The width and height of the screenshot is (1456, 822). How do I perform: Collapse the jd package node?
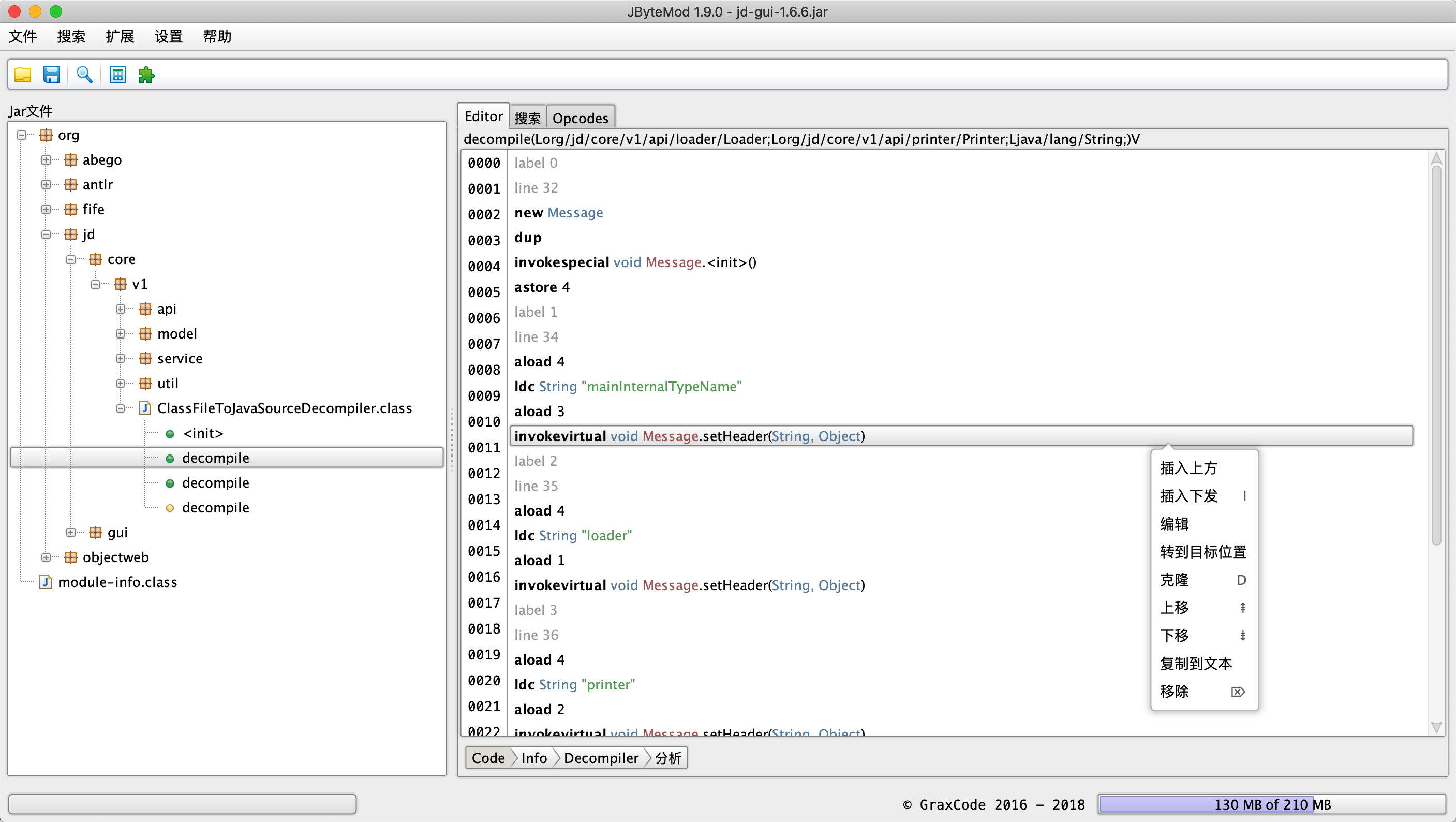click(x=46, y=234)
